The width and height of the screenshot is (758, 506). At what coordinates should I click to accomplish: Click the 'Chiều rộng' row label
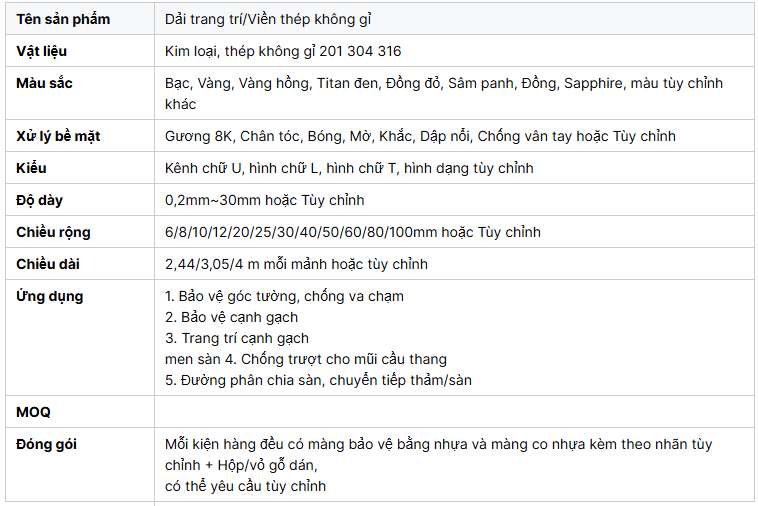click(x=53, y=232)
